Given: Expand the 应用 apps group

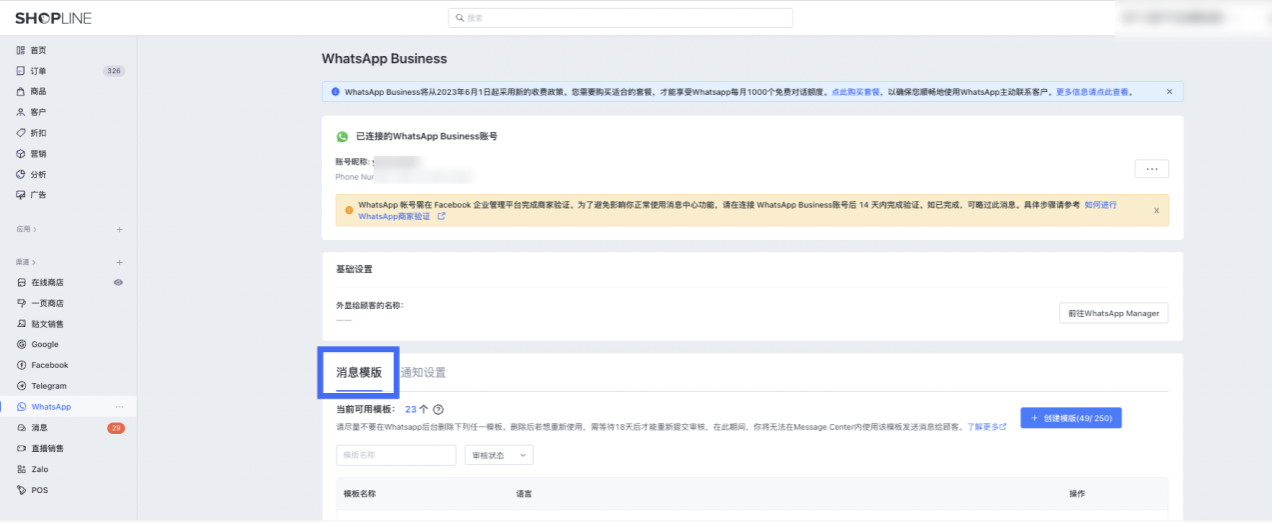Looking at the screenshot, I should tap(26, 229).
